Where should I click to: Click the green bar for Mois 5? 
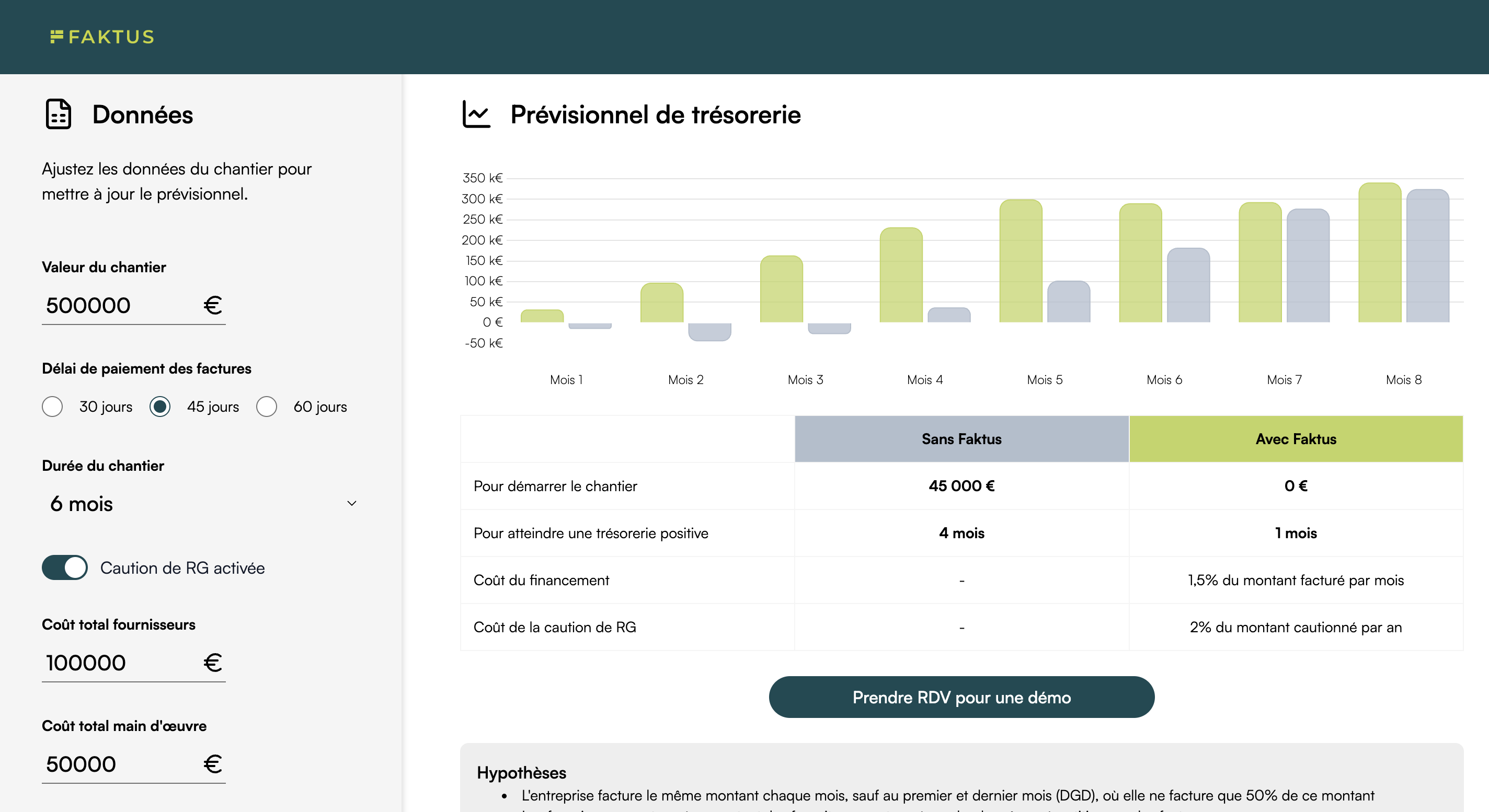1020,261
